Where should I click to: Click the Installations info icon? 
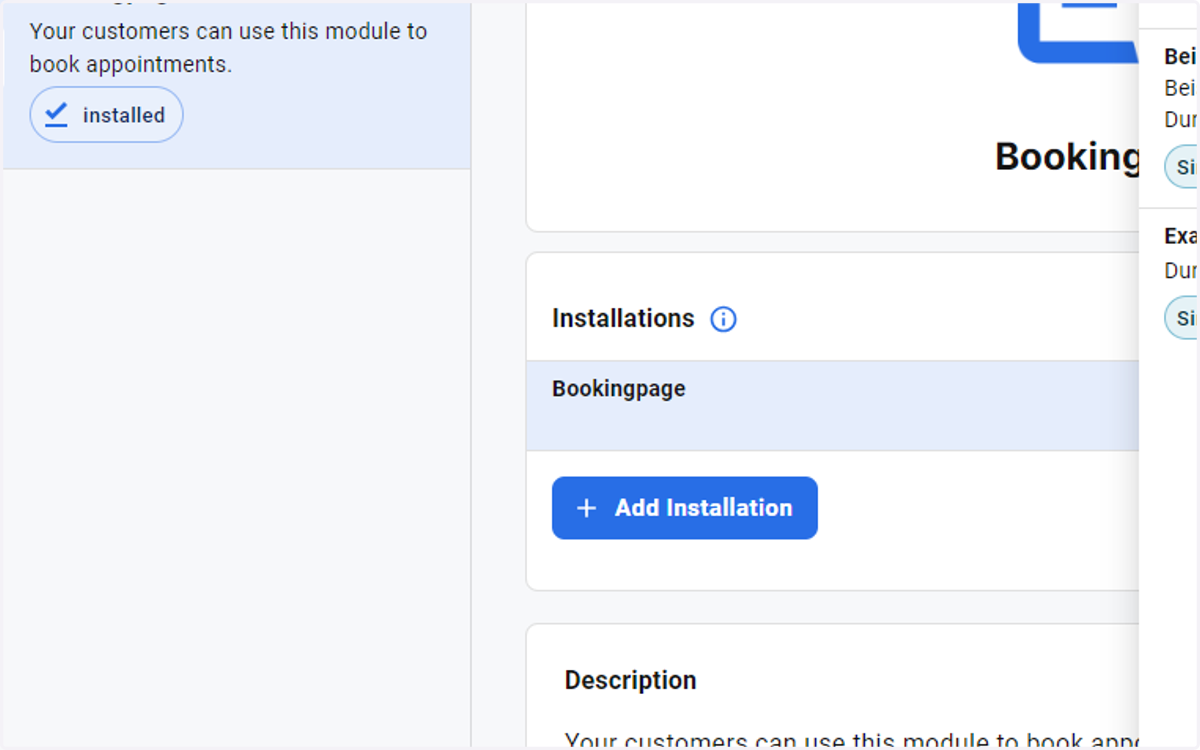(x=723, y=319)
